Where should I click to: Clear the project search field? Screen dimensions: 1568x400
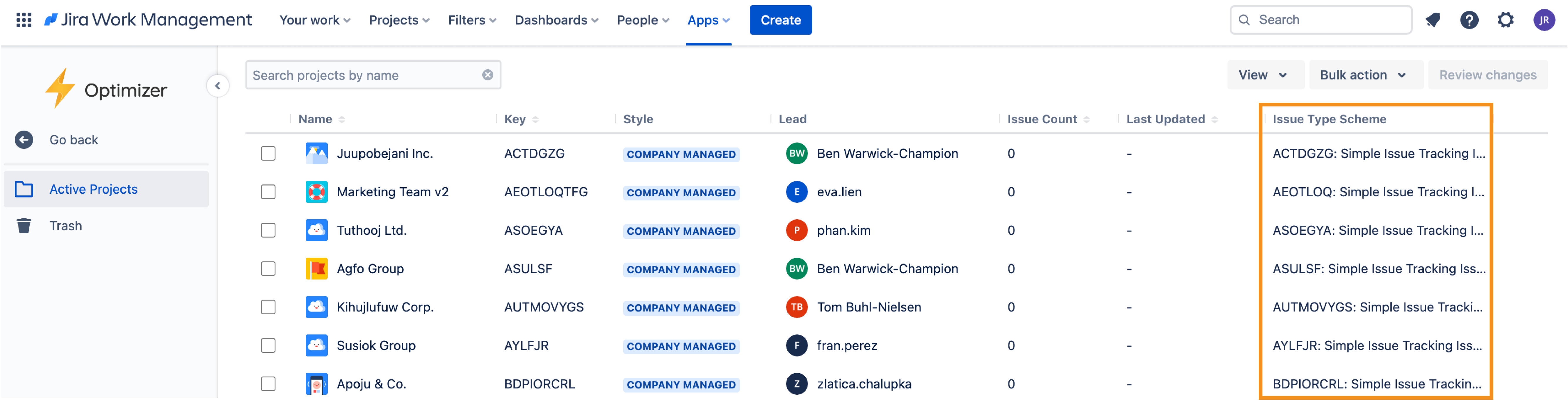(x=488, y=75)
